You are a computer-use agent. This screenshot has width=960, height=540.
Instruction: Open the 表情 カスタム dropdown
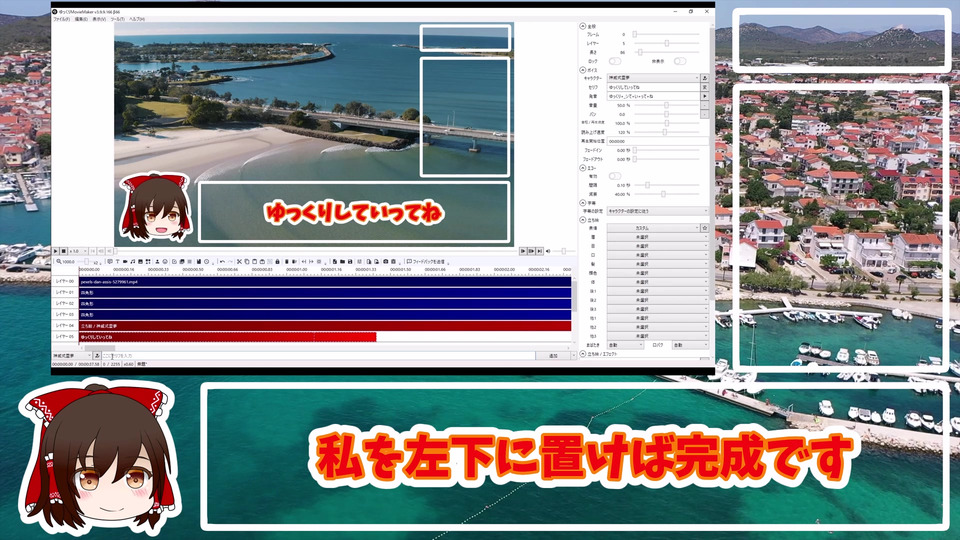click(653, 228)
